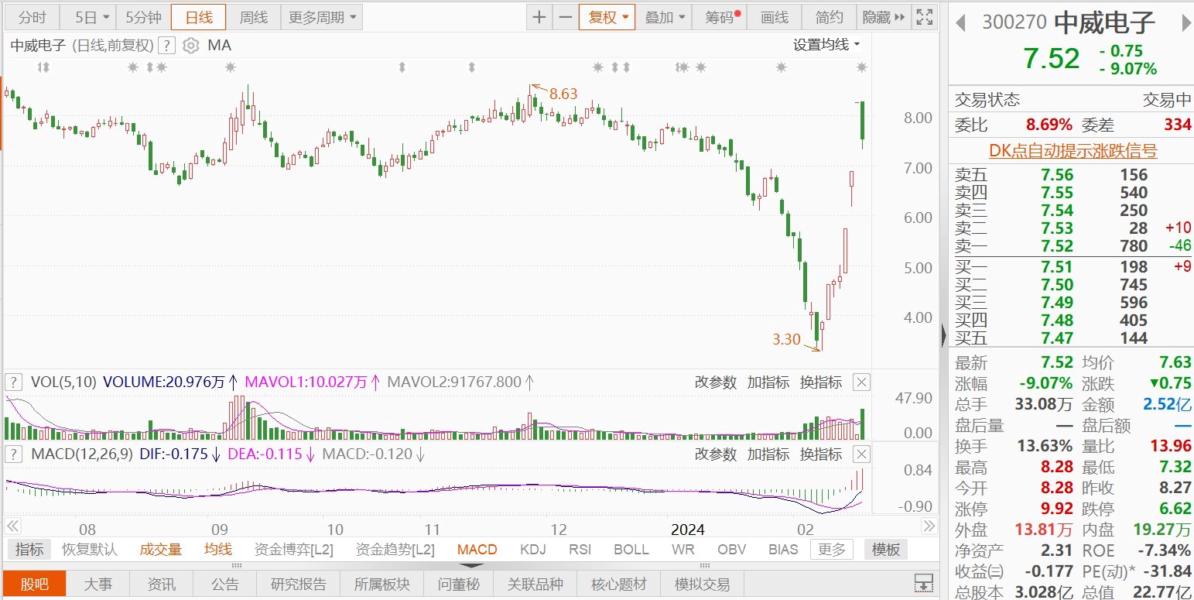The image size is (1194, 600).
Task: Click the rightmost event star marker above the chart
Action: pyautogui.click(x=861, y=68)
